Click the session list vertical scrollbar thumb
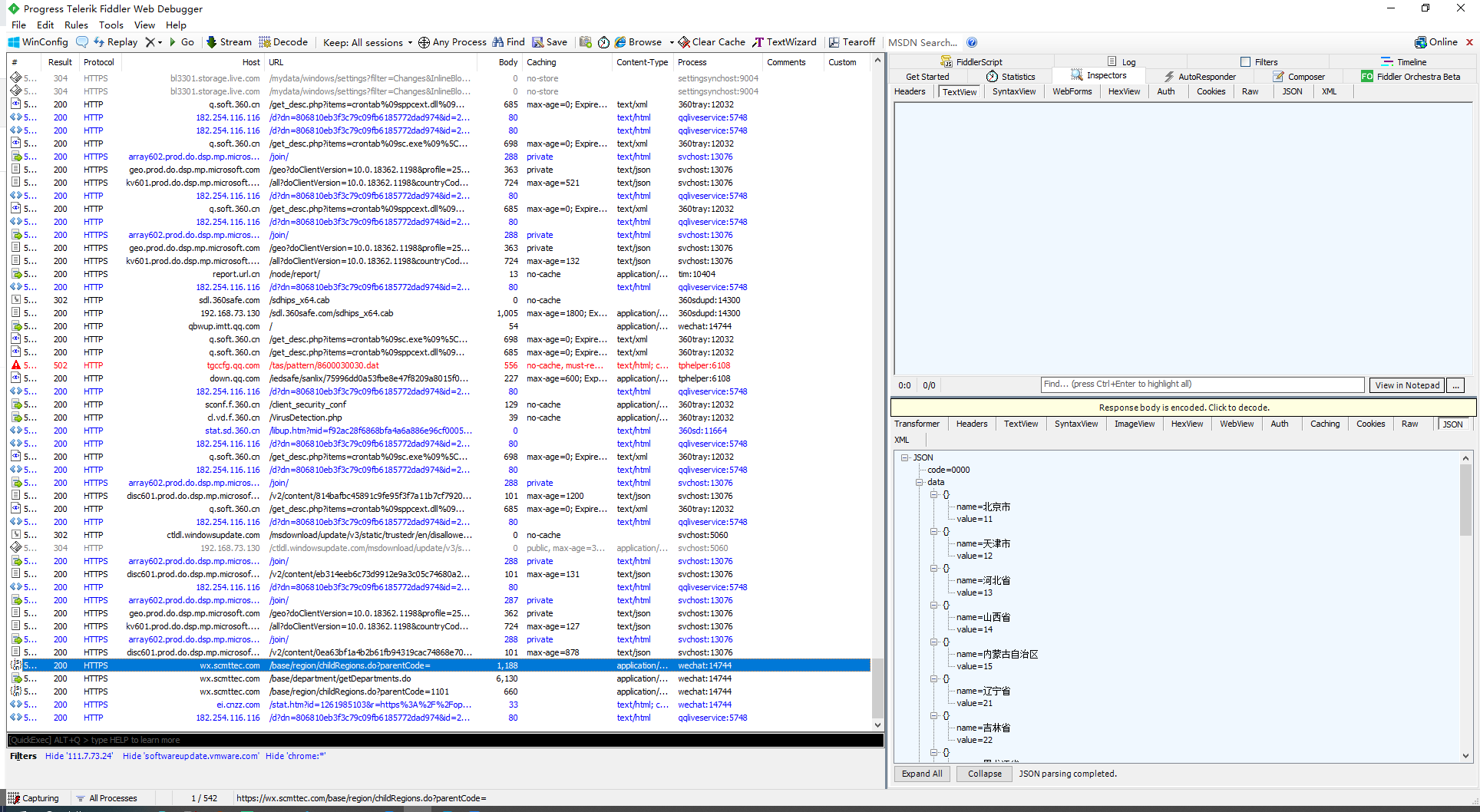Image resolution: width=1480 pixels, height=812 pixels. pos(877,687)
